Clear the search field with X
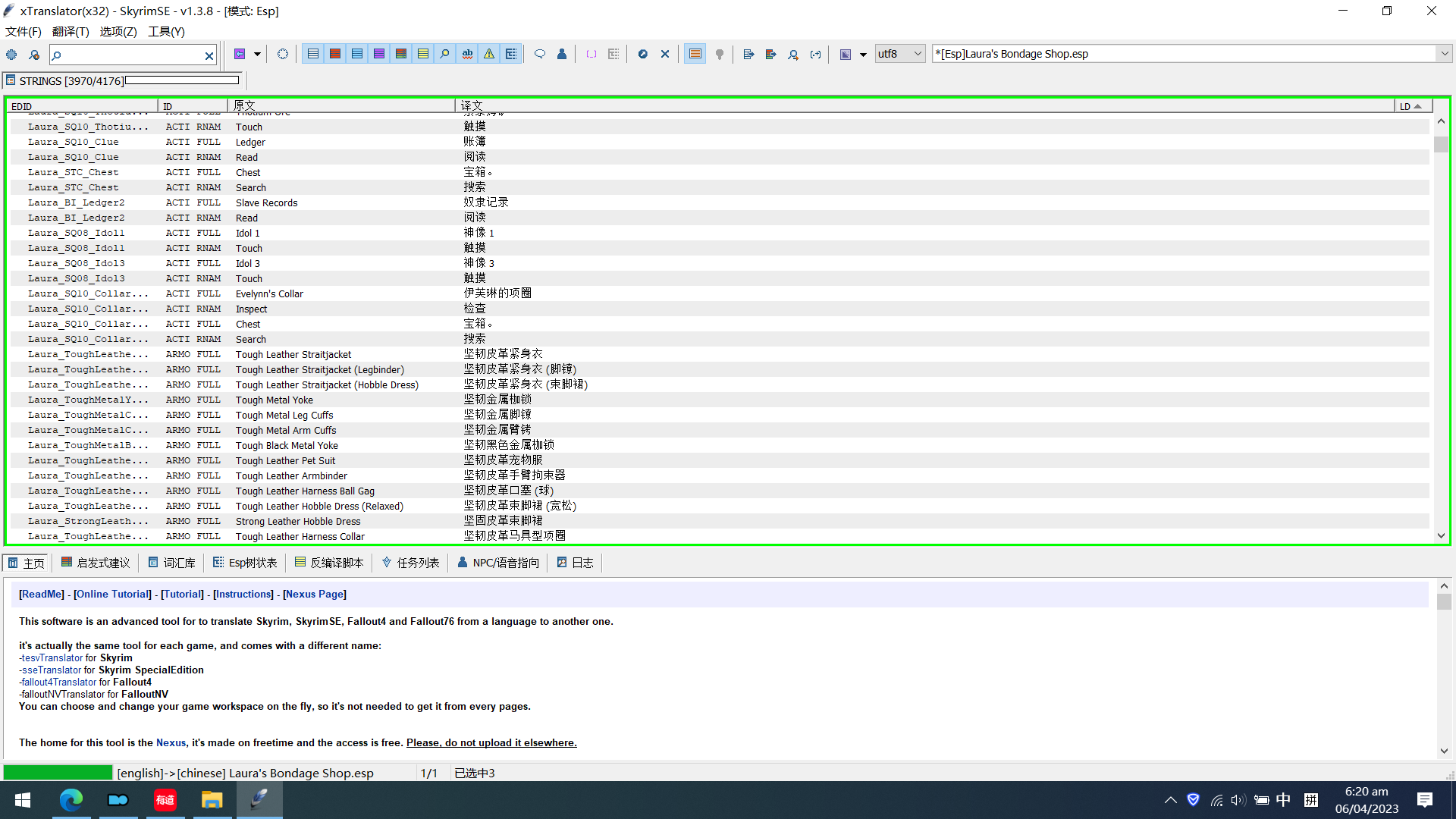1456x819 pixels. tap(209, 55)
